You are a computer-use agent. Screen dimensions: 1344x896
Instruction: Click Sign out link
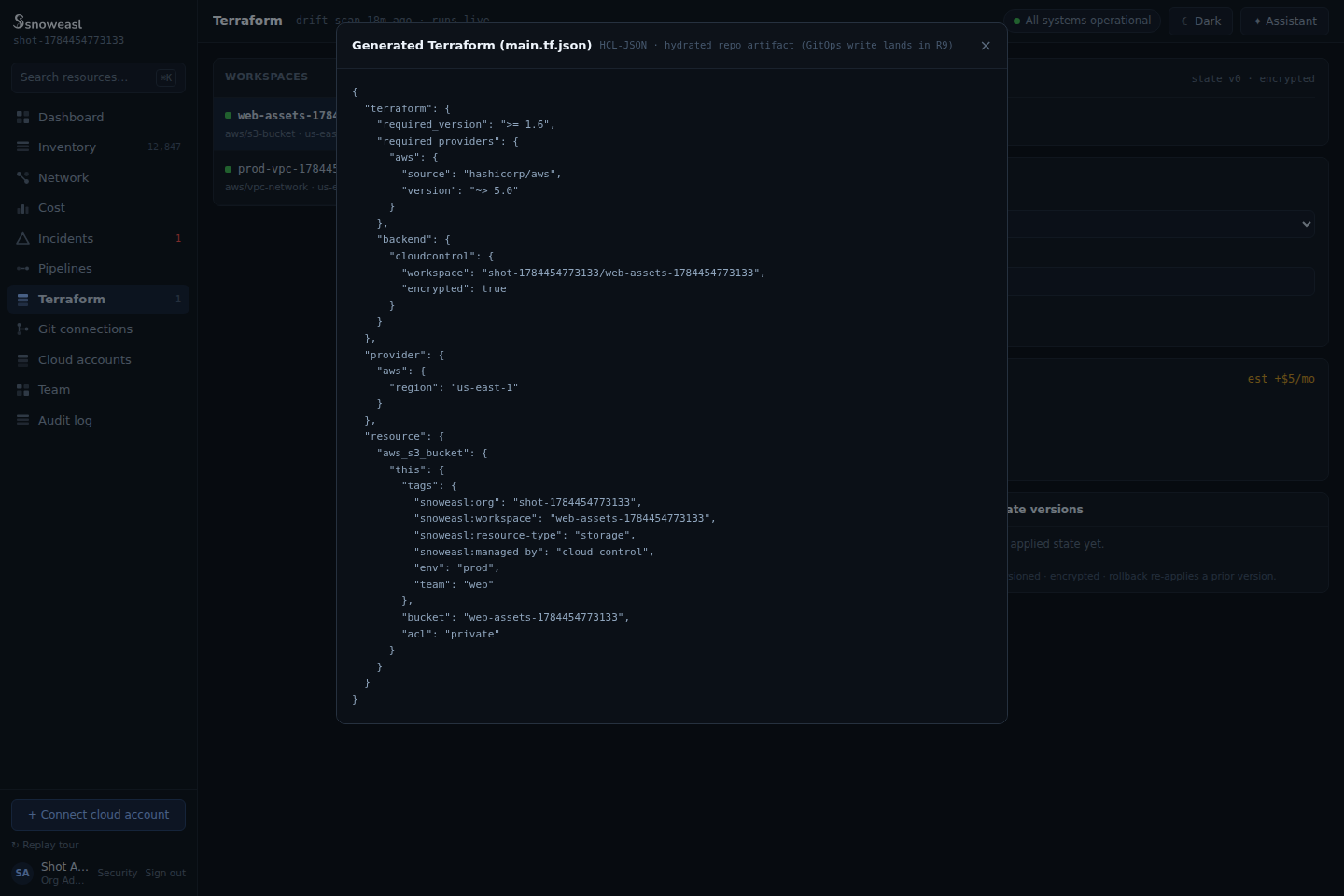(x=165, y=874)
